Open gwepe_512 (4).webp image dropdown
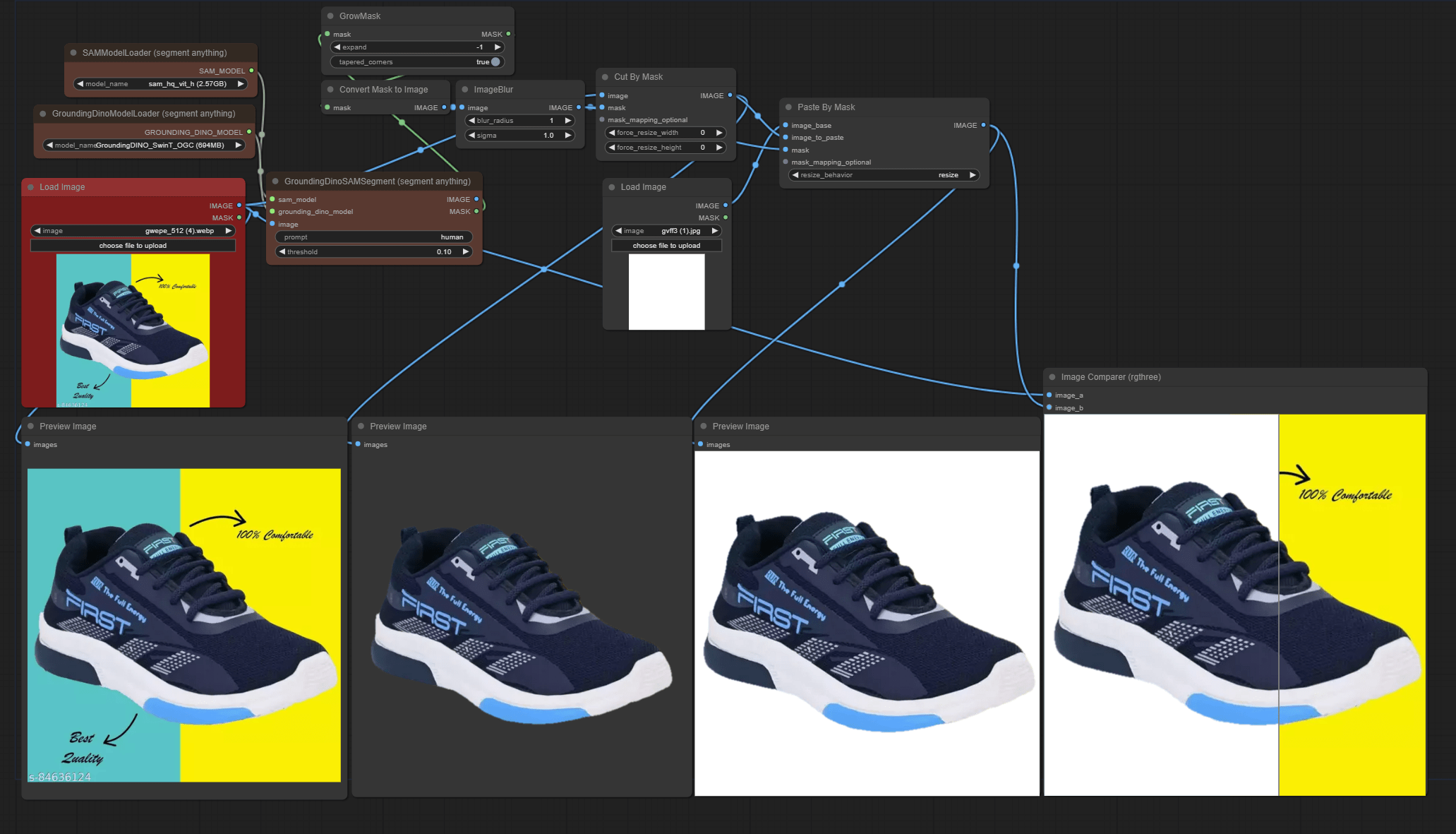This screenshot has height=834, width=1456. click(x=133, y=231)
